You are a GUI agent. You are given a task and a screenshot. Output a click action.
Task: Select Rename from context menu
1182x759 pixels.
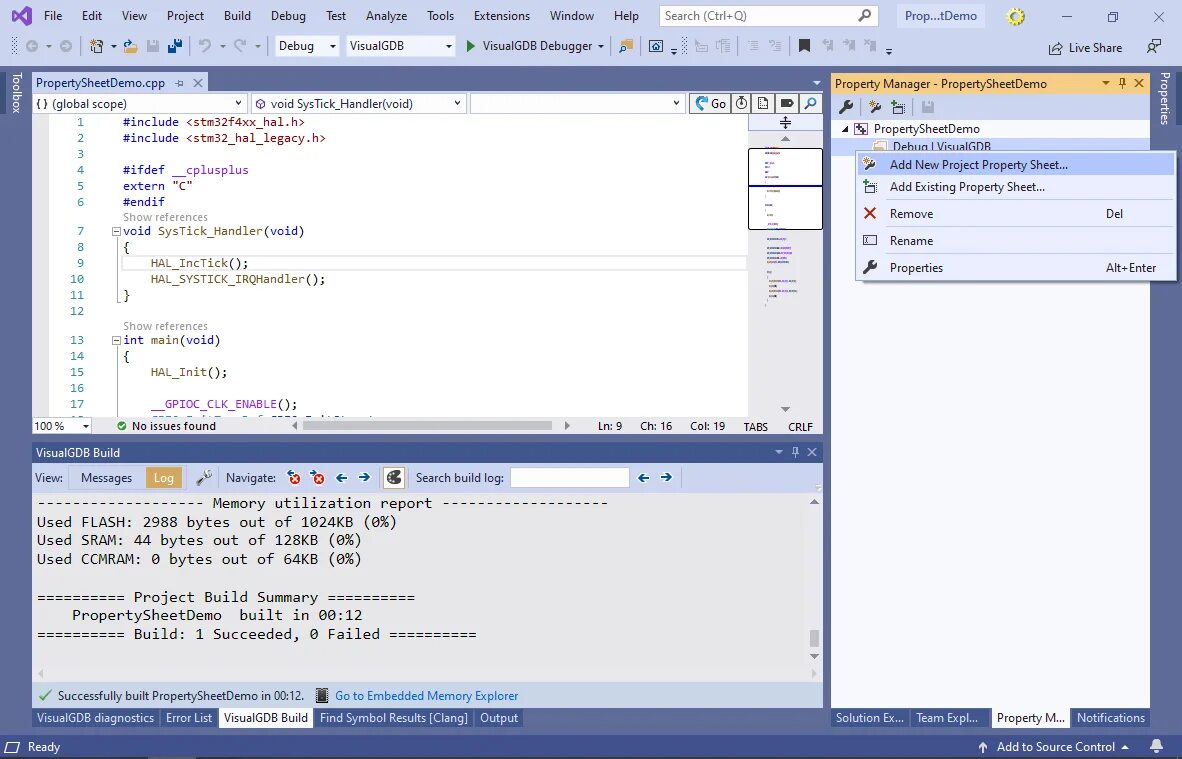point(1016,240)
